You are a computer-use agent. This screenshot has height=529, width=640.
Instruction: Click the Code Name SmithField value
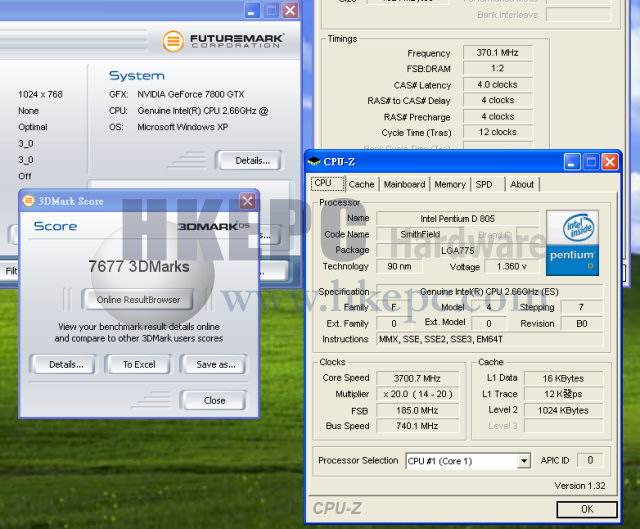pos(420,234)
